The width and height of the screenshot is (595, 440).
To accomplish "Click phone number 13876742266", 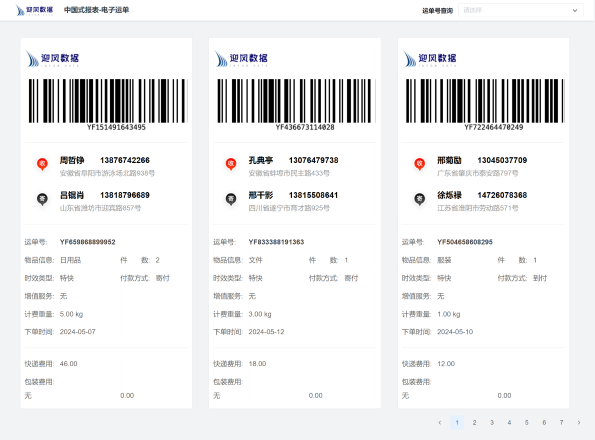I will click(125, 160).
